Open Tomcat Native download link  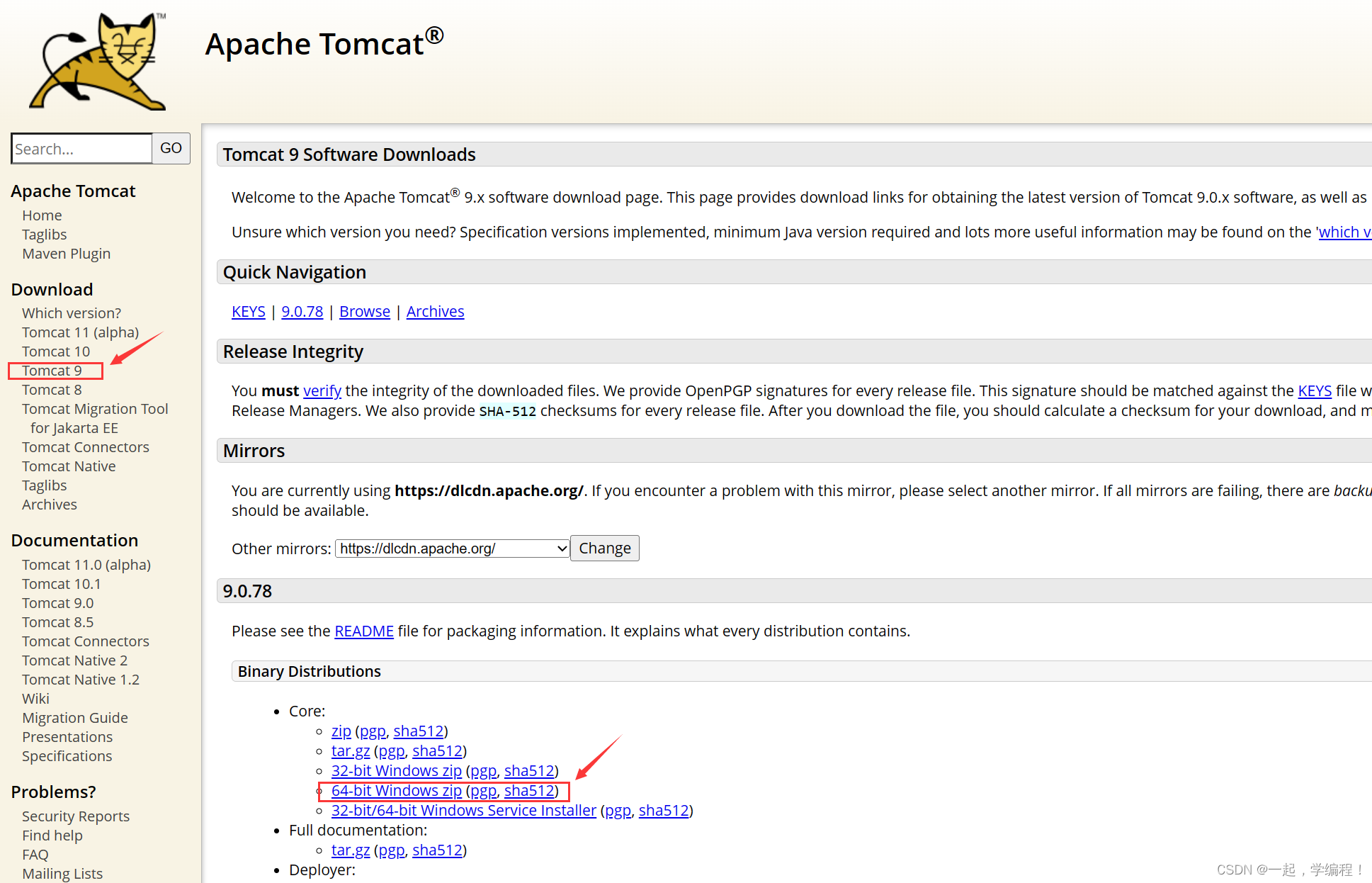click(69, 466)
